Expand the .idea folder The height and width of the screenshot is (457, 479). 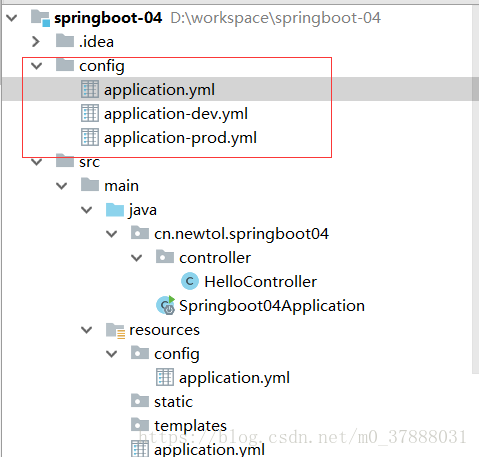pos(36,42)
